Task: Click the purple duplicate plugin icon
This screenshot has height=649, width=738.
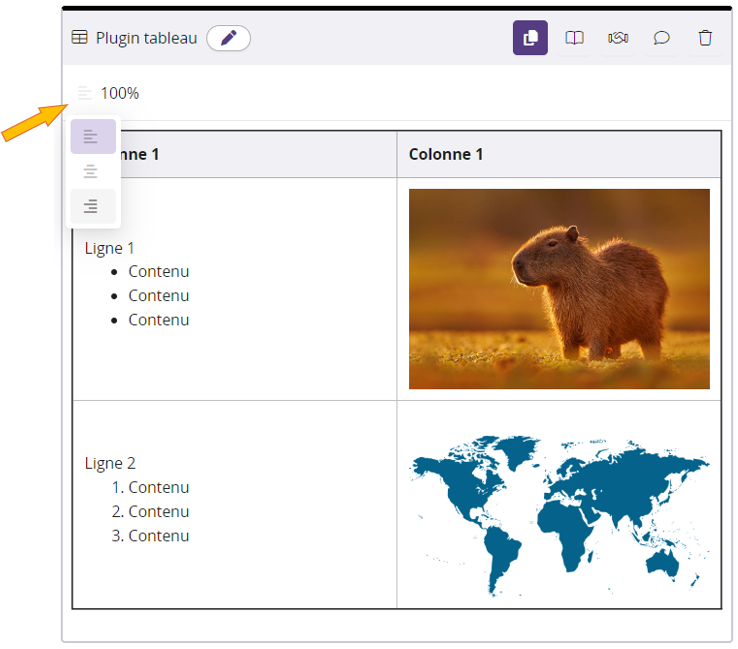Action: (x=530, y=38)
